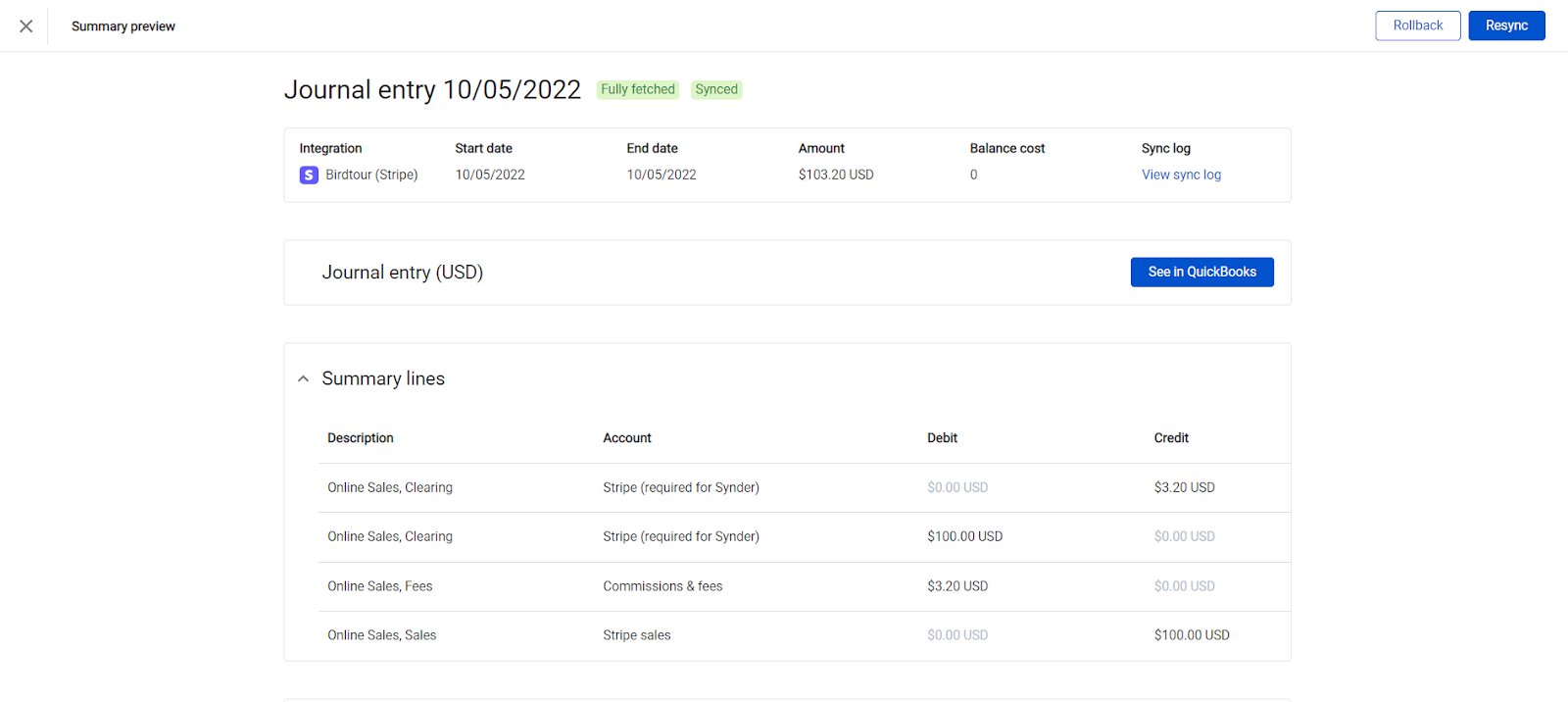Image resolution: width=1568 pixels, height=702 pixels.
Task: Click the Credit column header
Action: 1171,438
